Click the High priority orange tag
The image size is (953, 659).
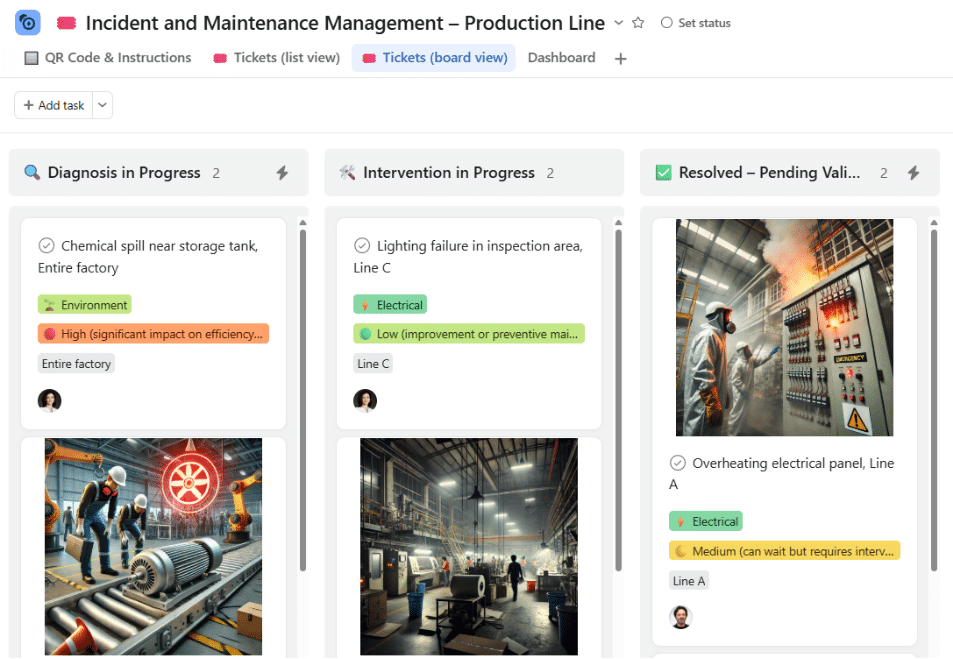[153, 334]
